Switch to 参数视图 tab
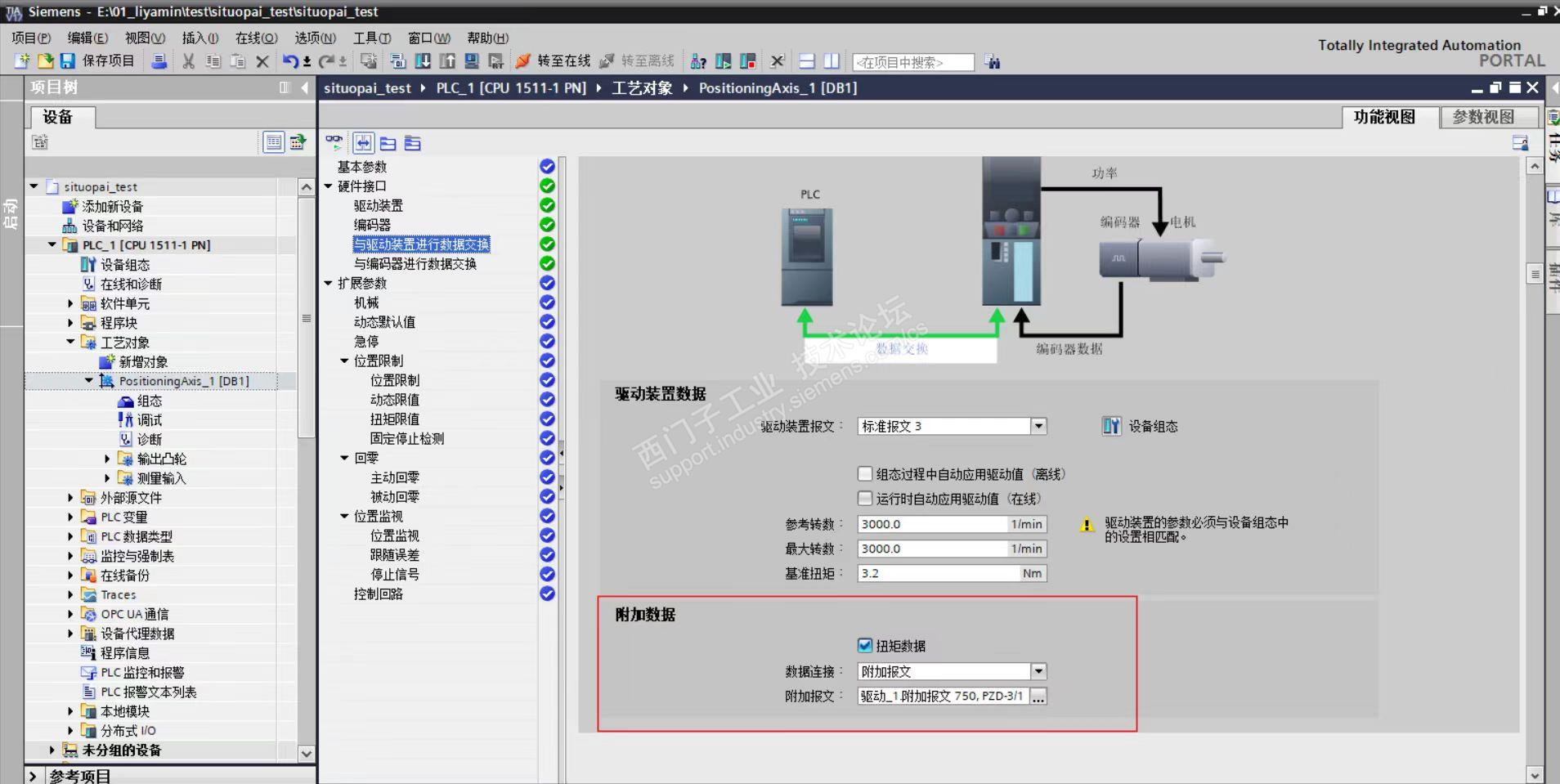Image resolution: width=1560 pixels, height=784 pixels. tap(1483, 117)
